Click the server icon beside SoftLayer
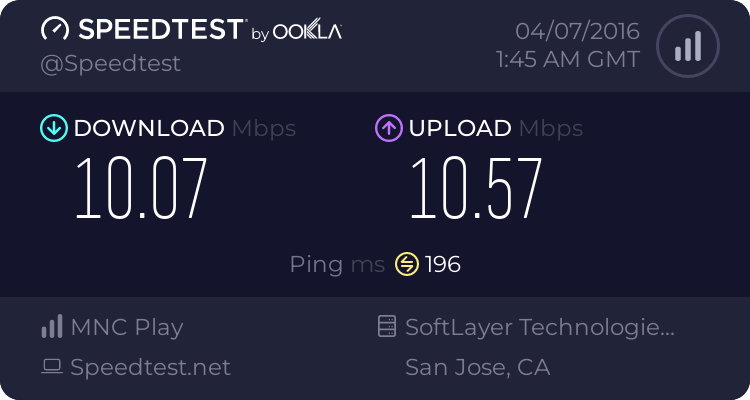750x400 pixels. pyautogui.click(x=385, y=327)
